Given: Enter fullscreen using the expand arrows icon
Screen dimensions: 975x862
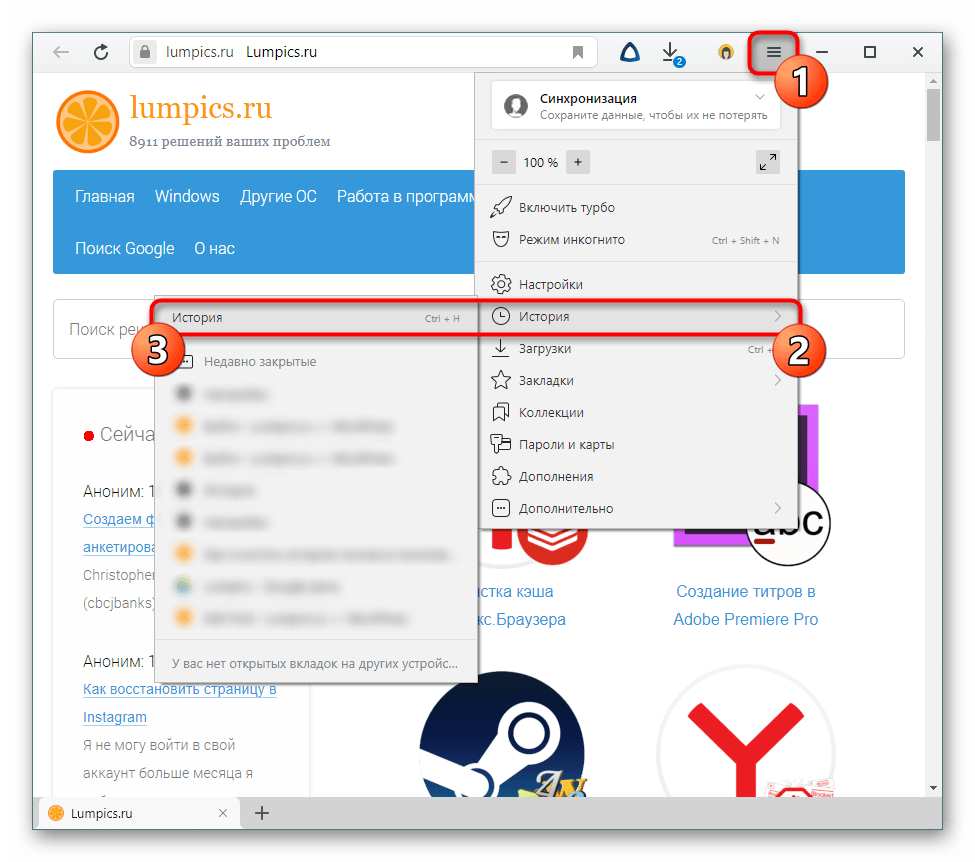Looking at the screenshot, I should (767, 162).
